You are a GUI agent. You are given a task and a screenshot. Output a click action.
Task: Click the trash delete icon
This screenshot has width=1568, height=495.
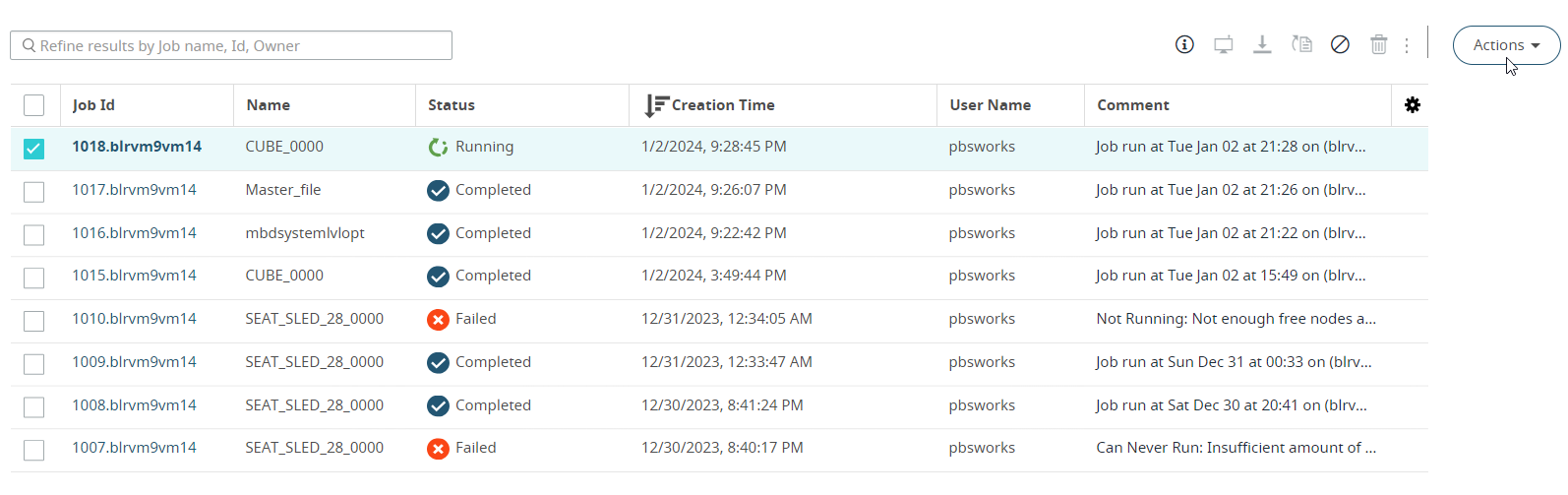point(1378,44)
